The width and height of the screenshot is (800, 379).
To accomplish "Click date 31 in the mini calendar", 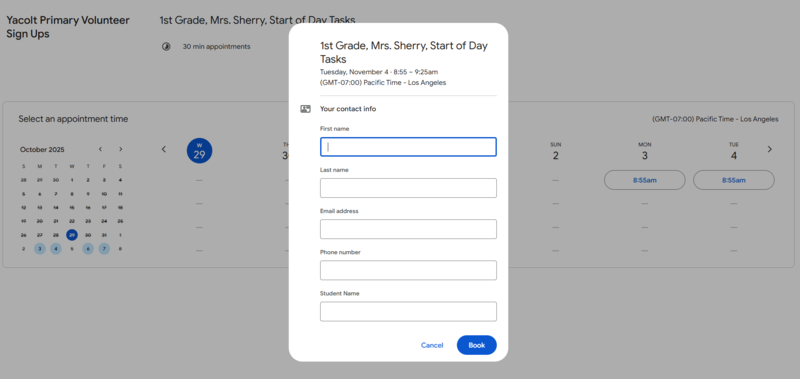I will 104,235.
